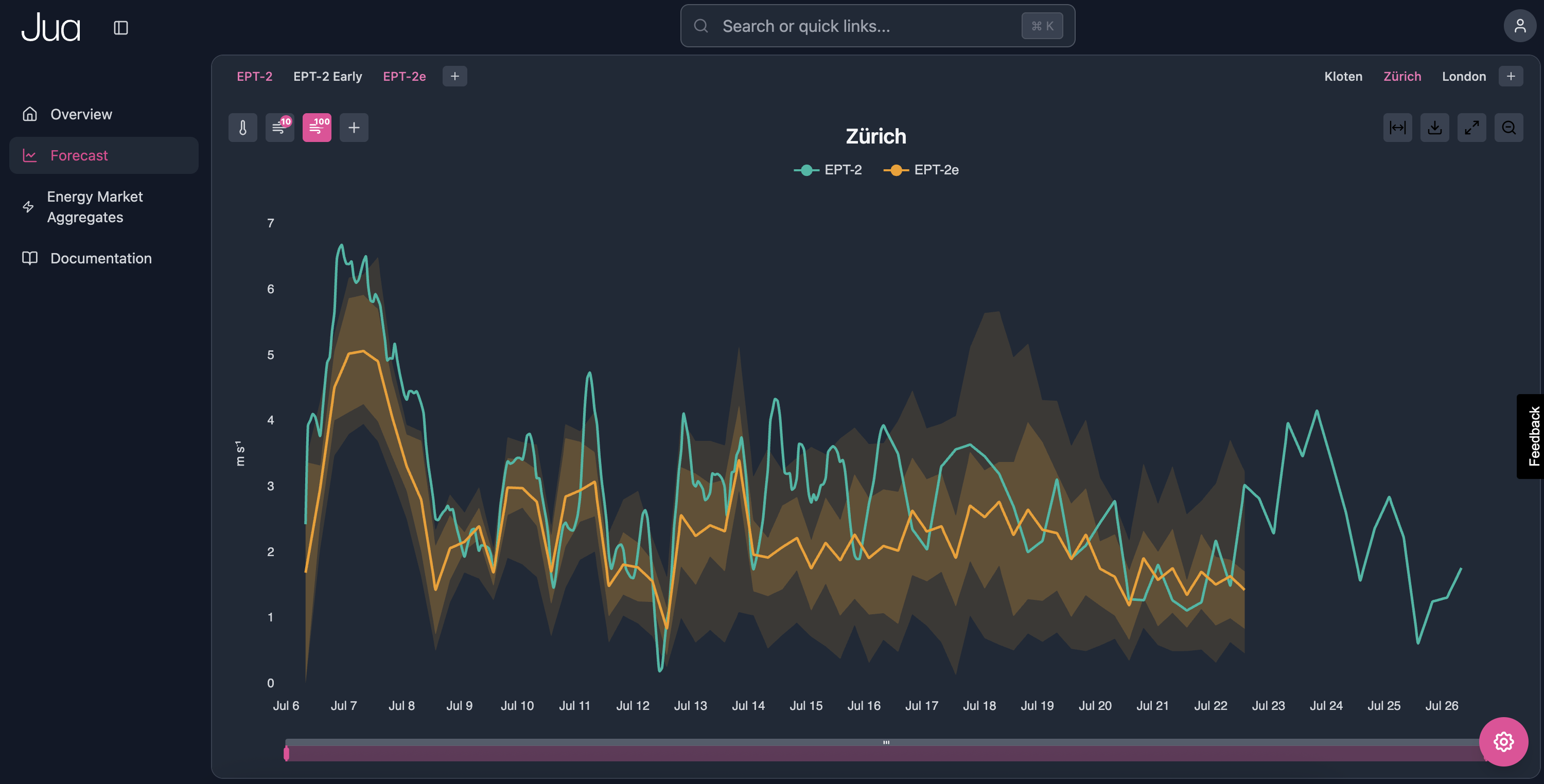Screen dimensions: 1544x784
Task: Click the Forecast chart icon
Action: pyautogui.click(x=30, y=155)
